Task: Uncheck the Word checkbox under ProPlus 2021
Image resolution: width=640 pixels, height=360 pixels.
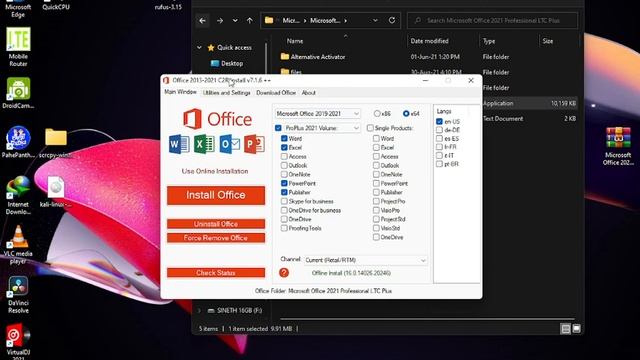Action: [x=284, y=139]
